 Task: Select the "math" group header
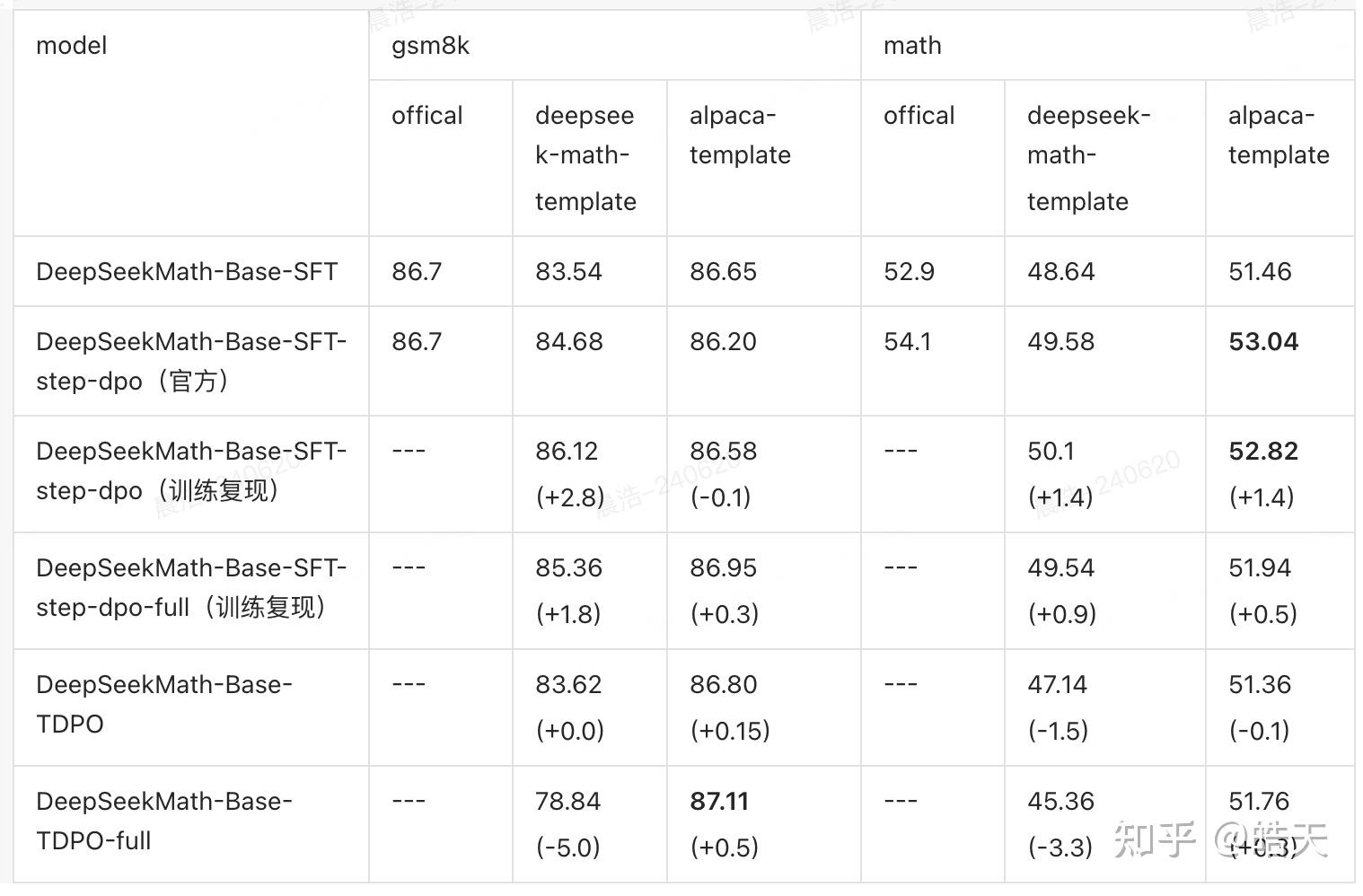tap(912, 46)
